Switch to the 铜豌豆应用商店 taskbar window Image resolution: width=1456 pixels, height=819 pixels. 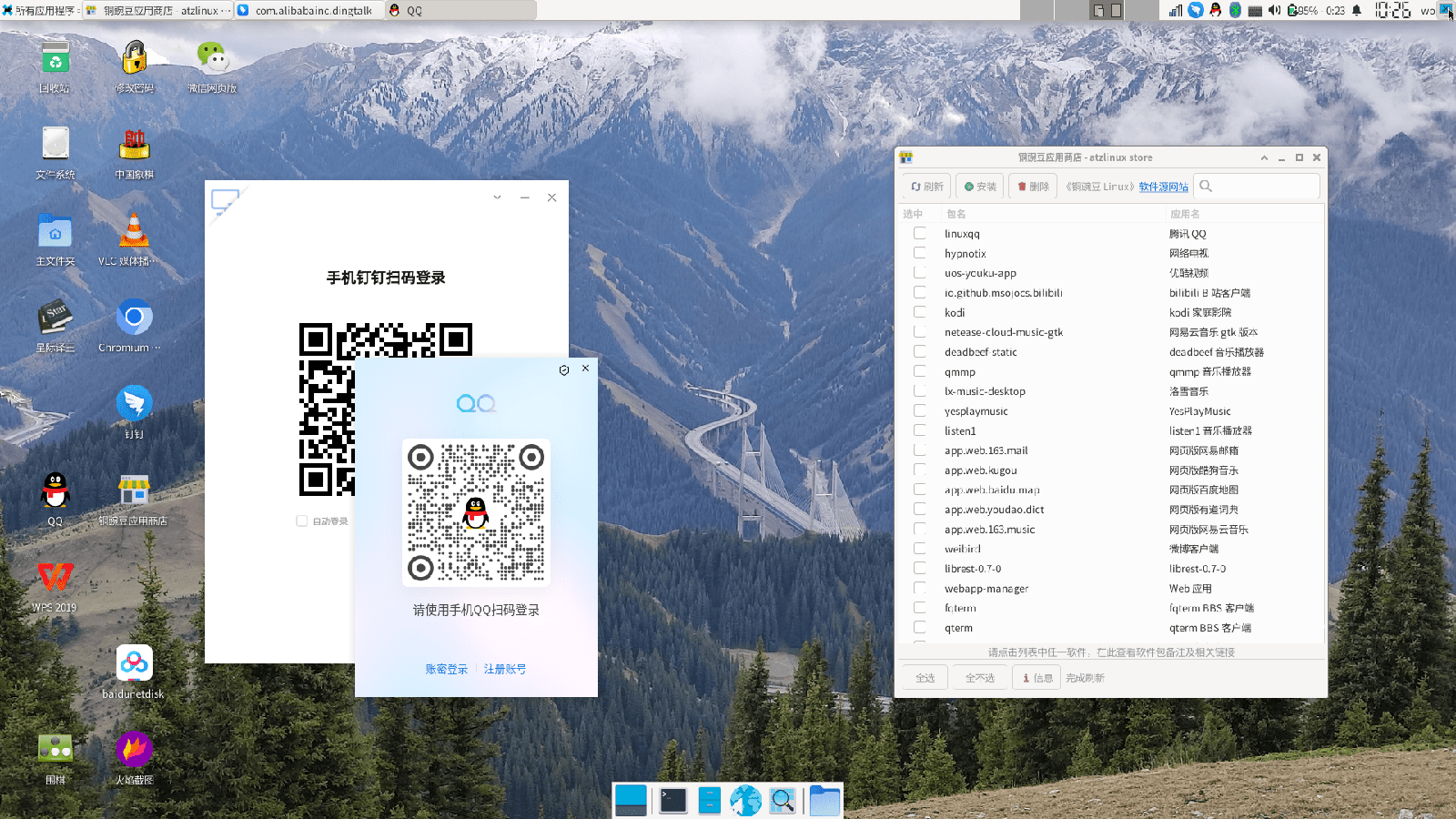point(157,10)
